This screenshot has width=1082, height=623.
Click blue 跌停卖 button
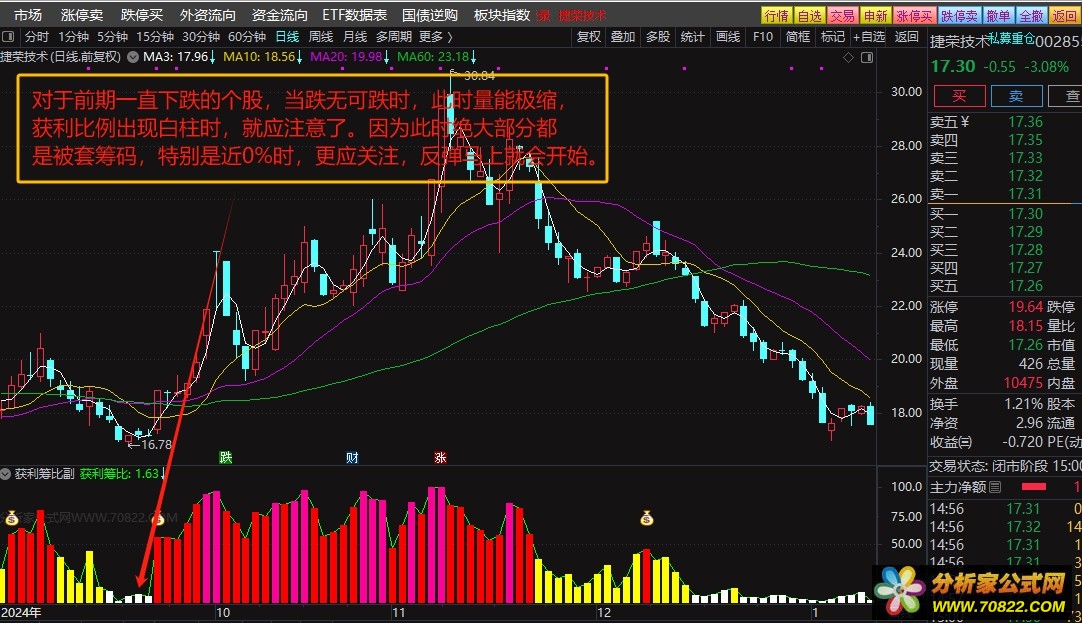point(959,15)
